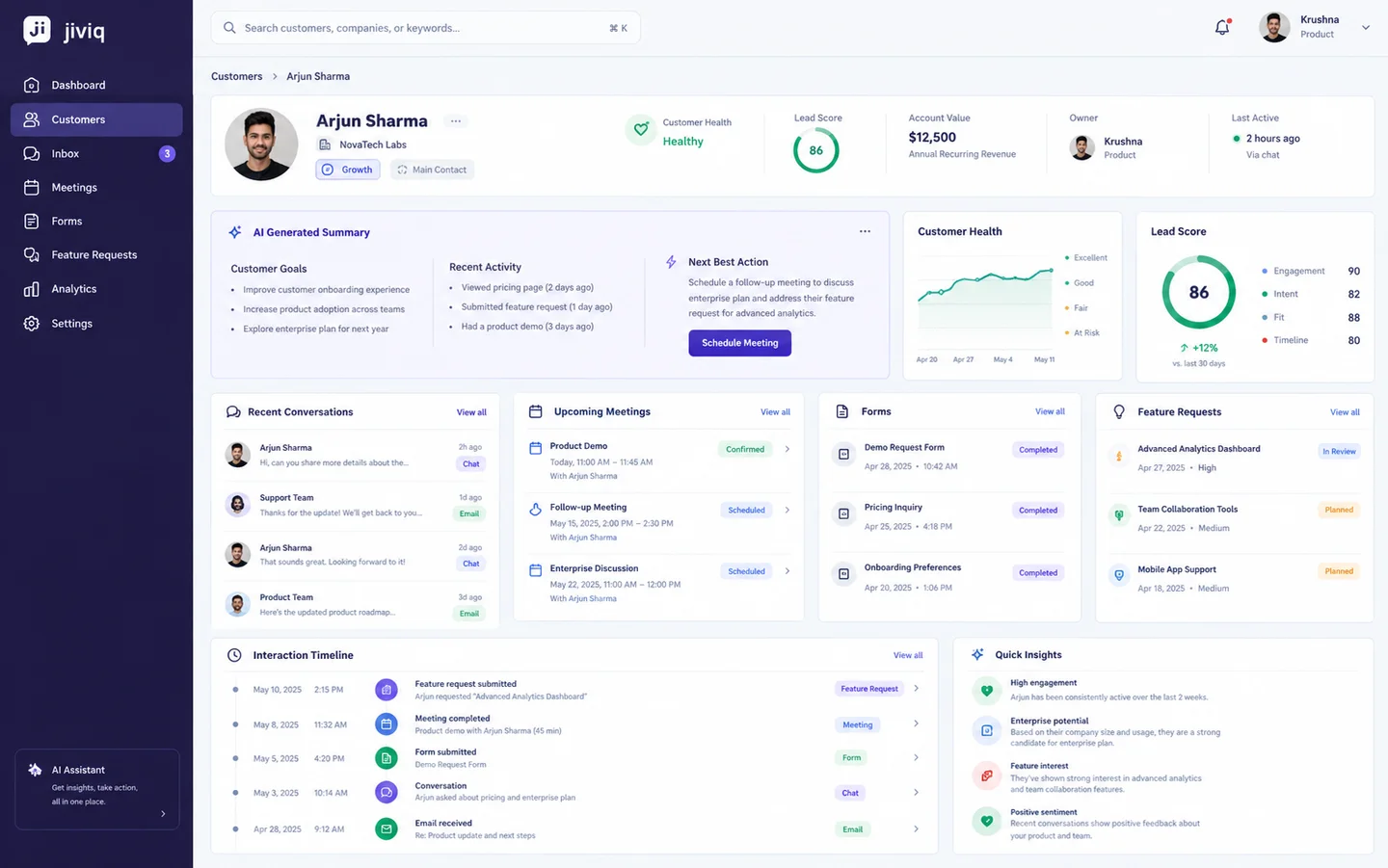The image size is (1388, 868).
Task: Click the search magnifier icon
Action: click(229, 28)
